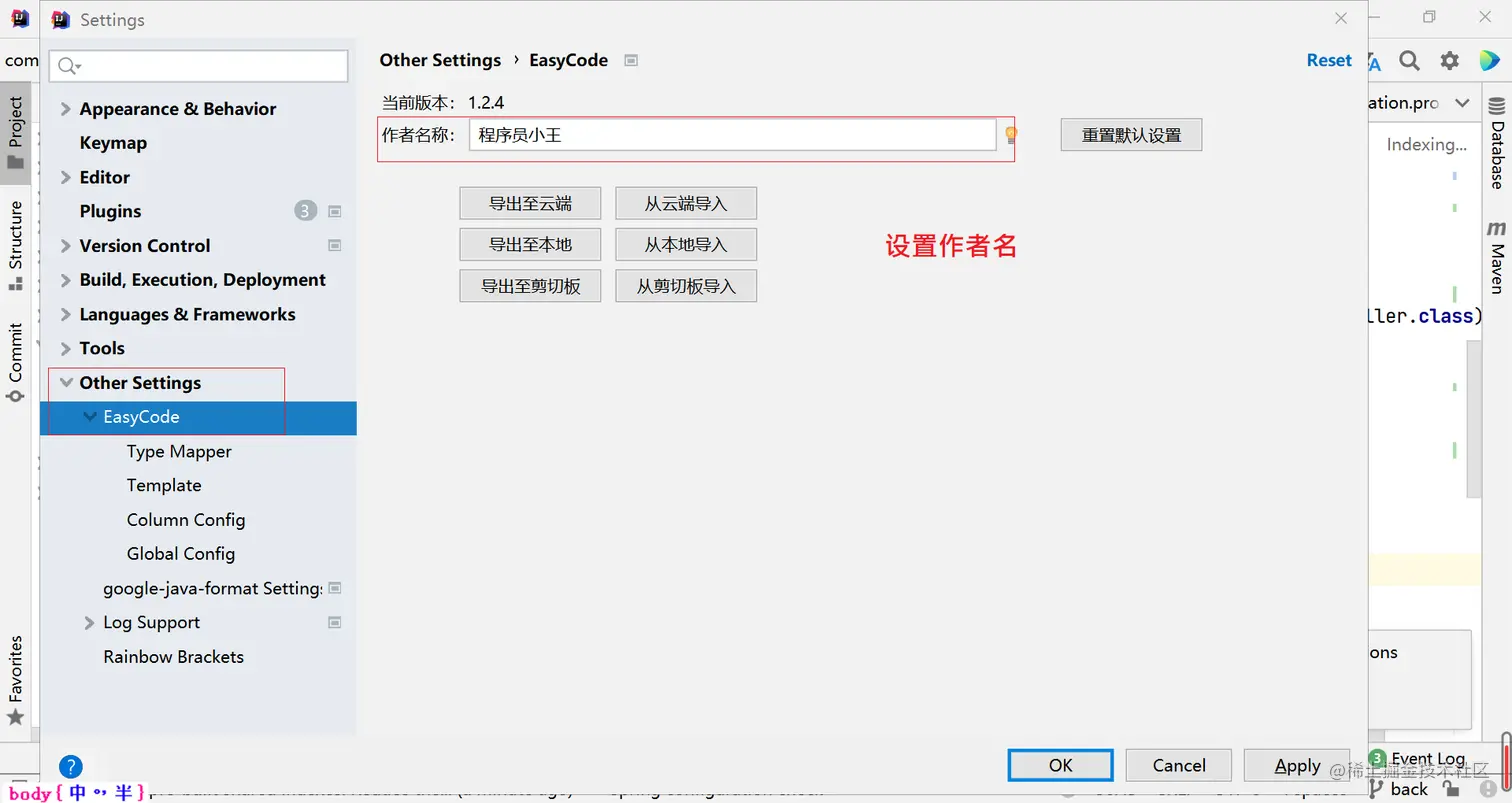Screen dimensions: 1512x803
Task: Expand Appearance & Behavior section
Action: [66, 109]
